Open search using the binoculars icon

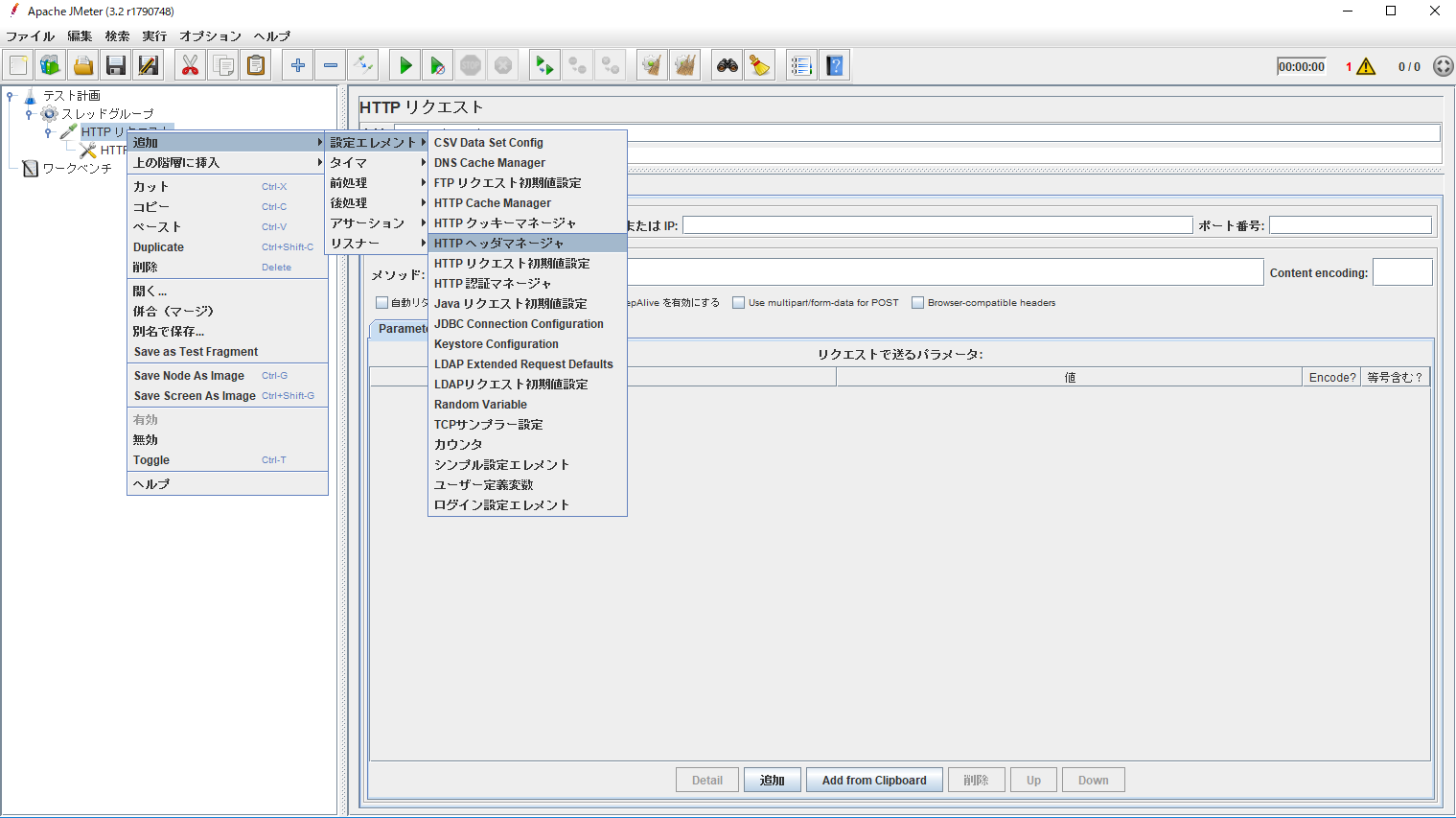click(x=727, y=64)
